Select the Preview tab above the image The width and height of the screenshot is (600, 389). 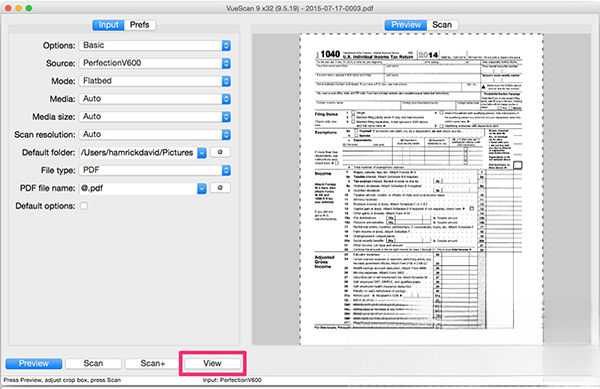point(406,25)
